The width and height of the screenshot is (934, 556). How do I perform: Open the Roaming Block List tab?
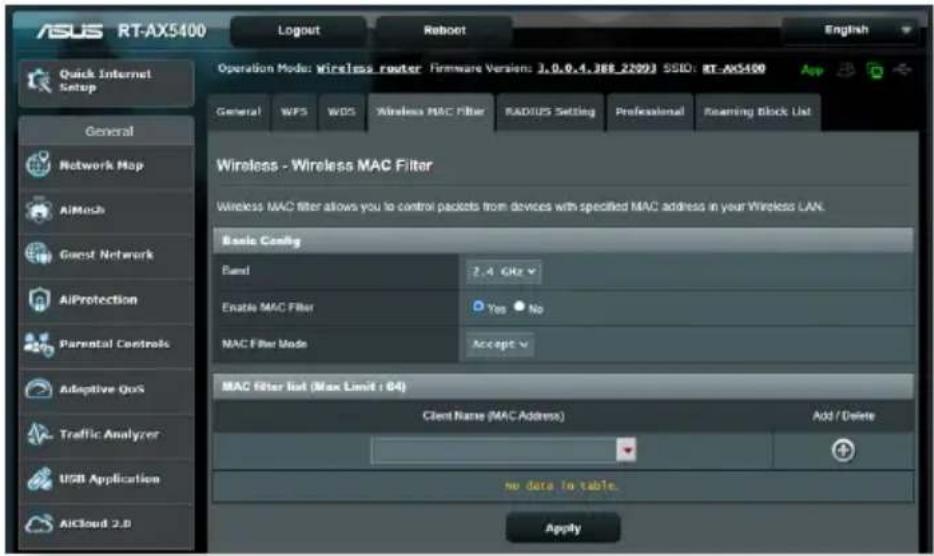point(758,112)
